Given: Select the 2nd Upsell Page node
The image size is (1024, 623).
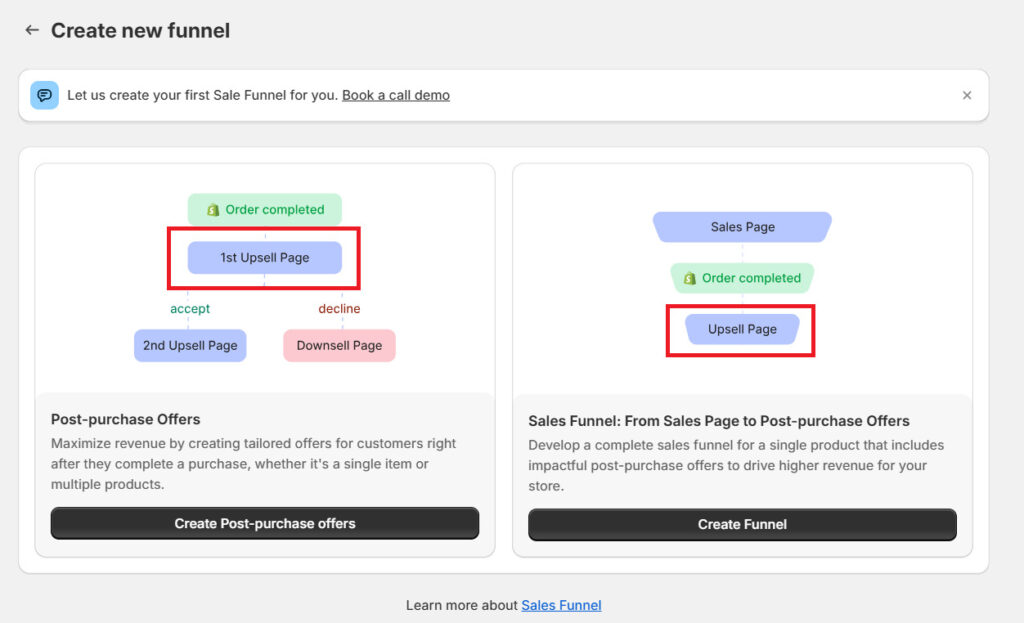Looking at the screenshot, I should [x=190, y=345].
